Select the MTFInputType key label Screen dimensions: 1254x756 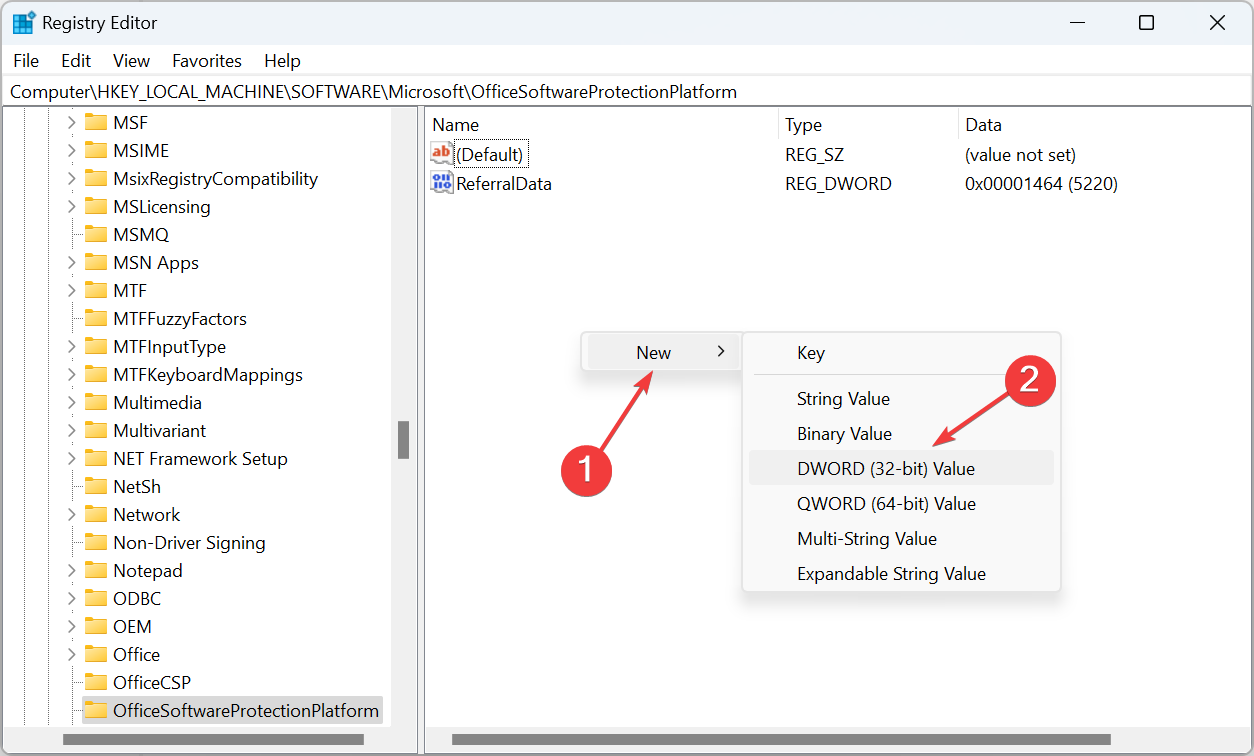[169, 347]
